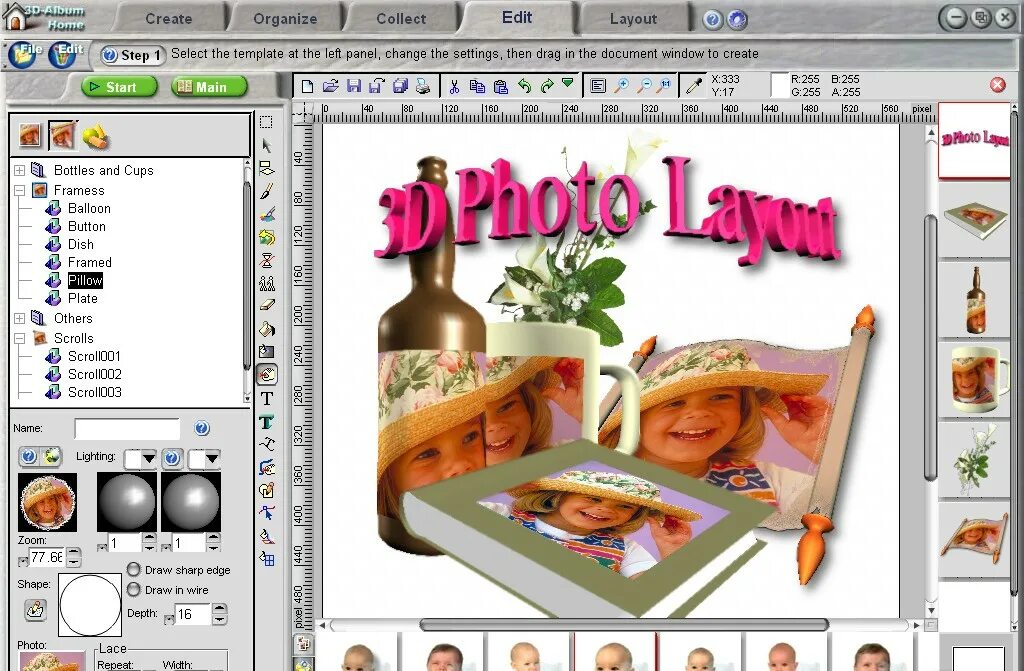Open the properties list toolbar icon

tap(598, 86)
